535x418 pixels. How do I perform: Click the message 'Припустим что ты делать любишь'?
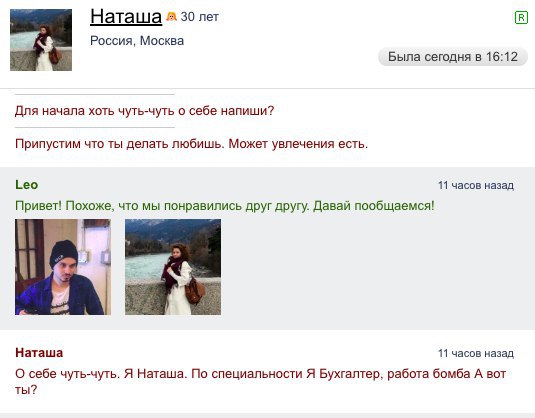pyautogui.click(x=191, y=144)
